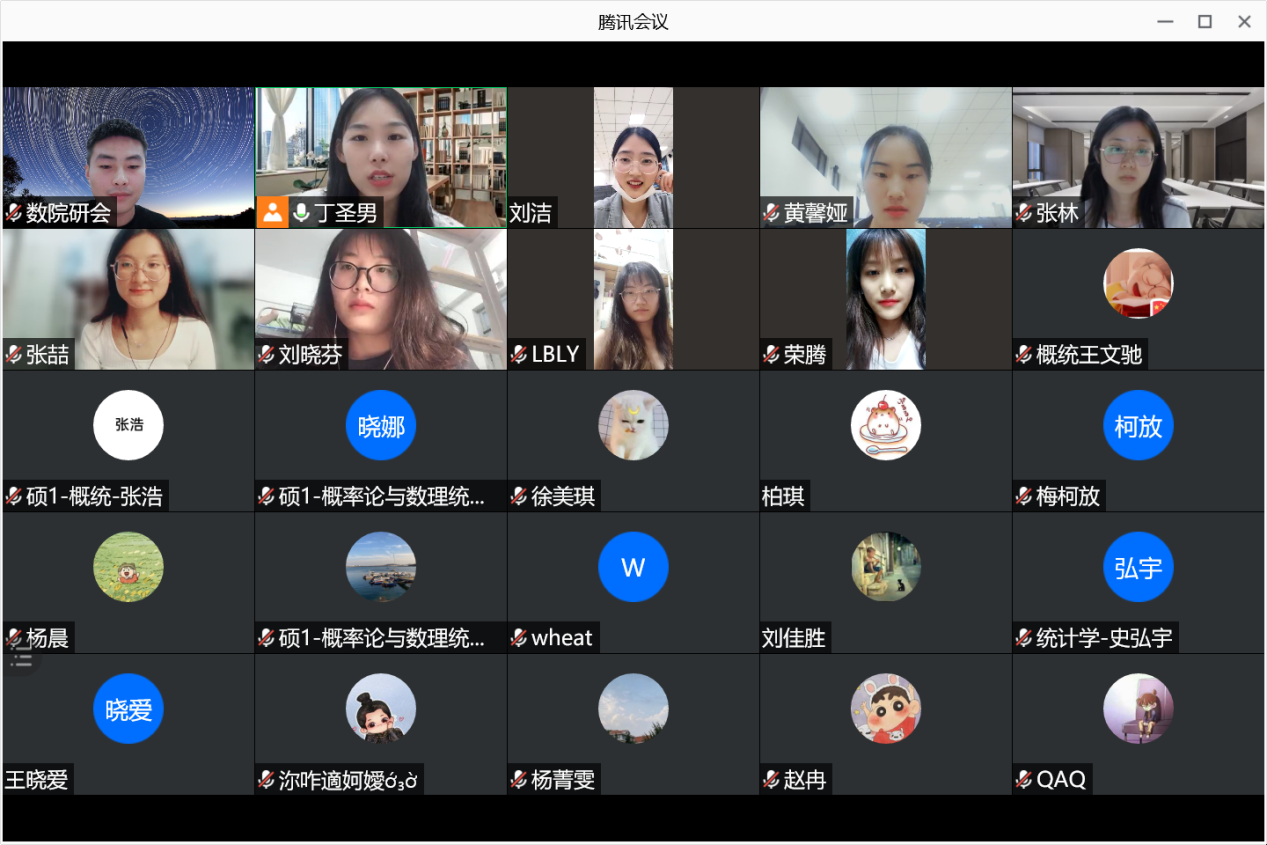
Task: Click the 刘洁 name label
Action: click(530, 213)
